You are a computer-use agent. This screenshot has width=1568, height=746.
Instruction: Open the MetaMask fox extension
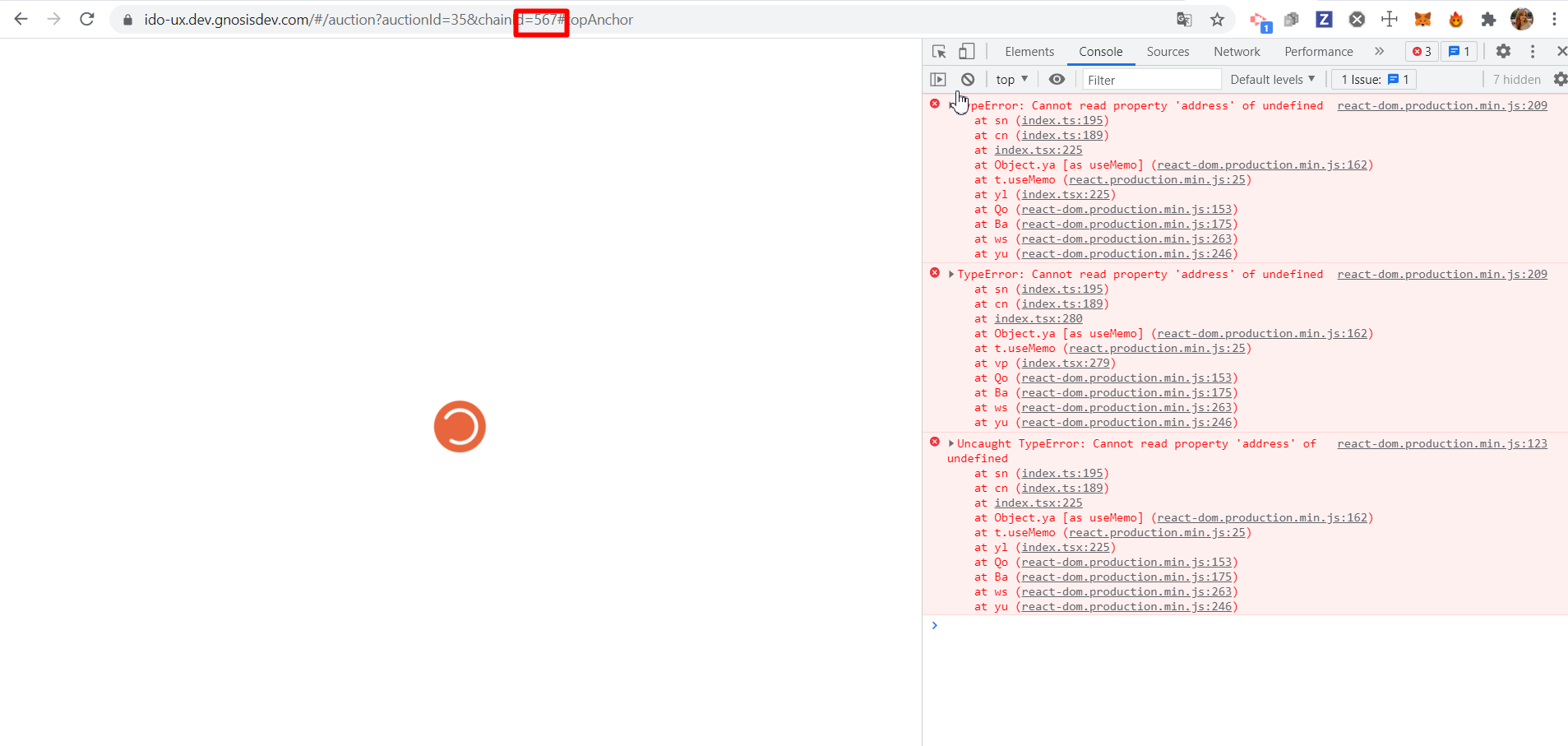(1422, 19)
